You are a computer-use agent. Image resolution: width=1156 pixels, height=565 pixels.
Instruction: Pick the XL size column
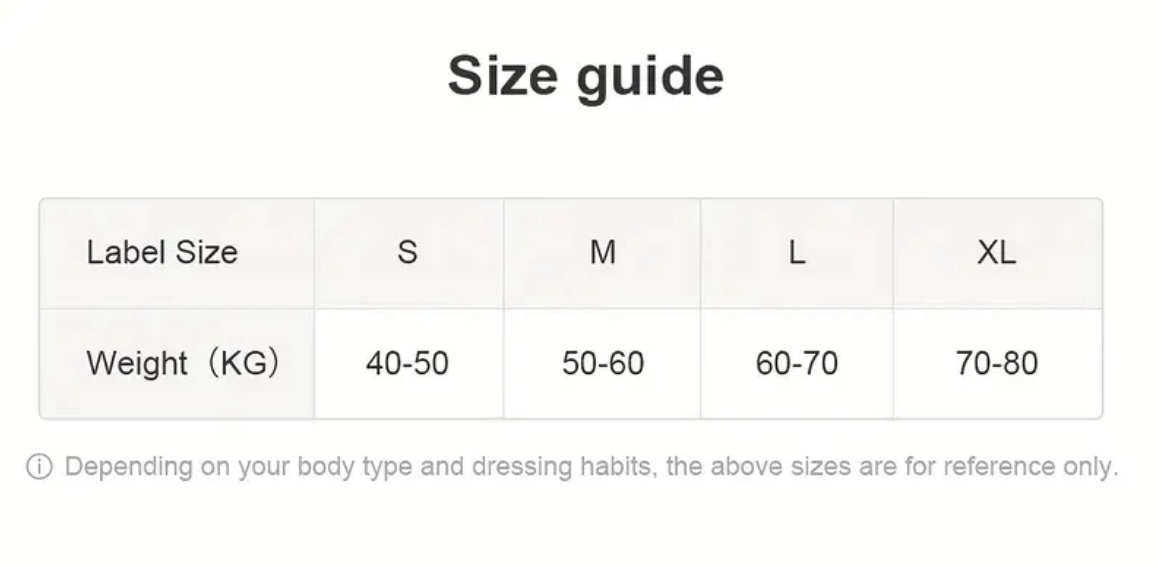[x=996, y=252]
